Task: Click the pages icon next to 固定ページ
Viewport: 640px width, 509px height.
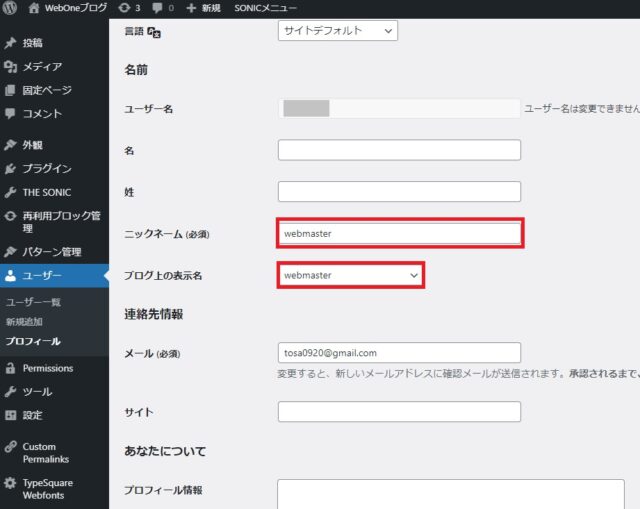Action: coord(10,90)
